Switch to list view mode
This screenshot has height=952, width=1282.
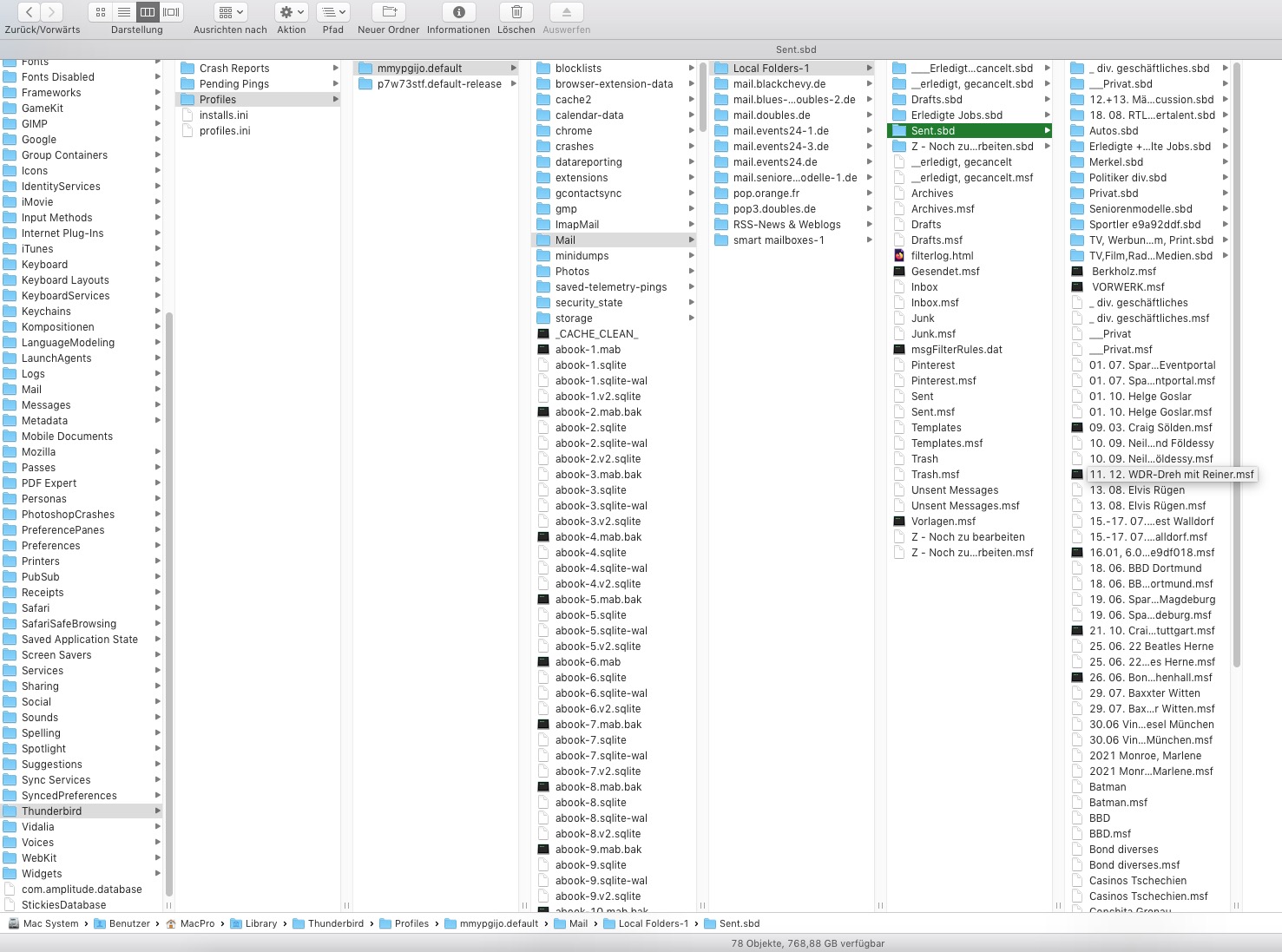click(x=124, y=12)
